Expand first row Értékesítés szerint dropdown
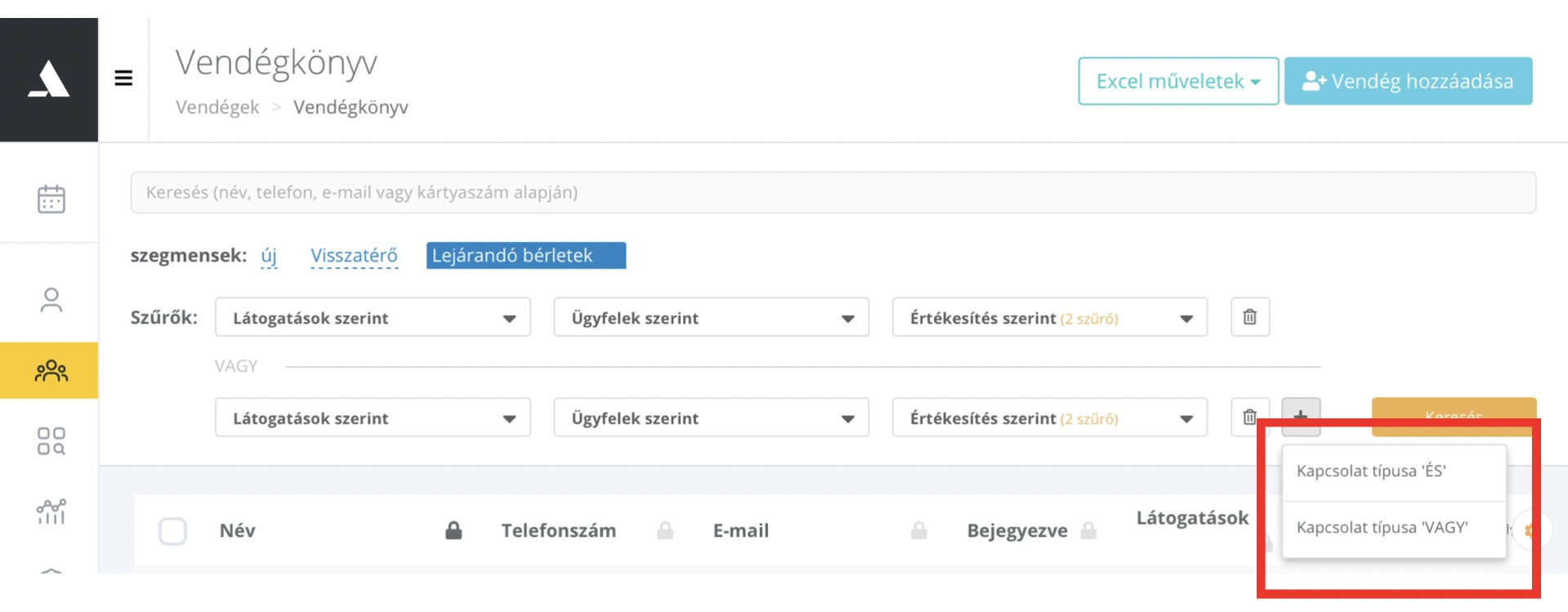The width and height of the screenshot is (1568, 612). click(x=1050, y=317)
